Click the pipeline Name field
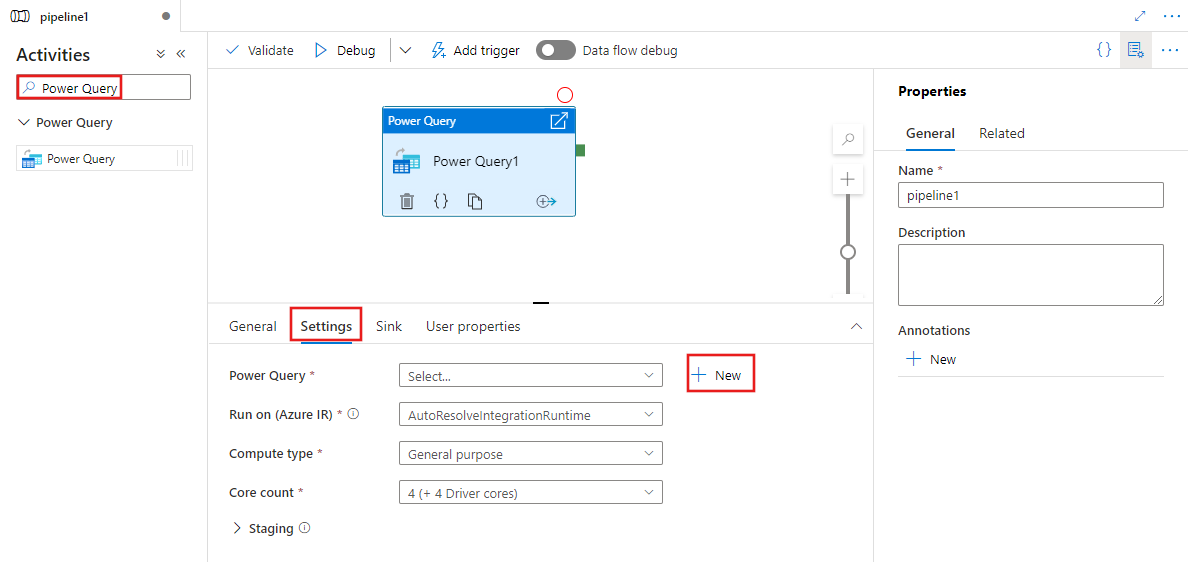The width and height of the screenshot is (1188, 562). tap(1030, 195)
